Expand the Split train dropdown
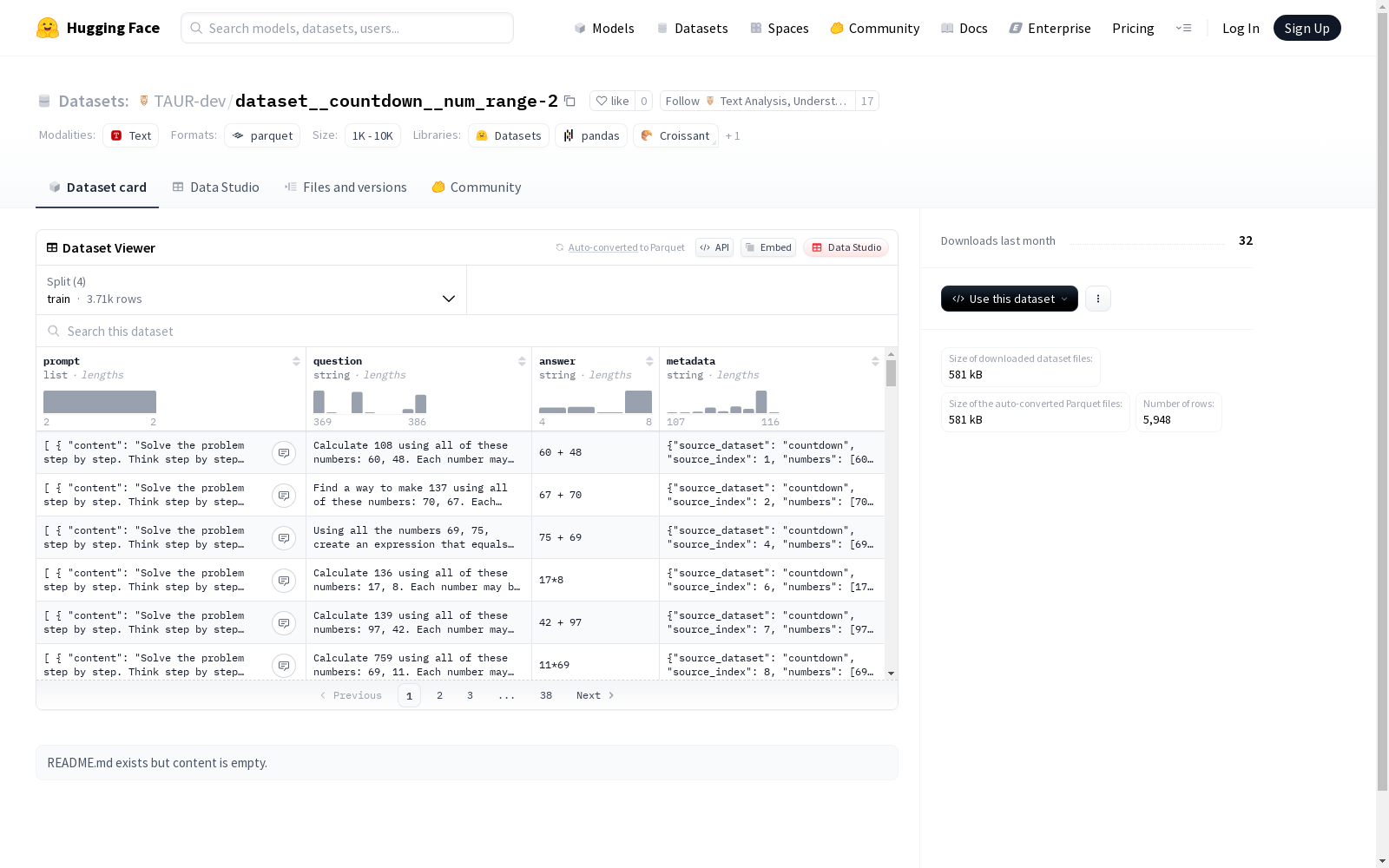The height and width of the screenshot is (868, 1389). 252,290
